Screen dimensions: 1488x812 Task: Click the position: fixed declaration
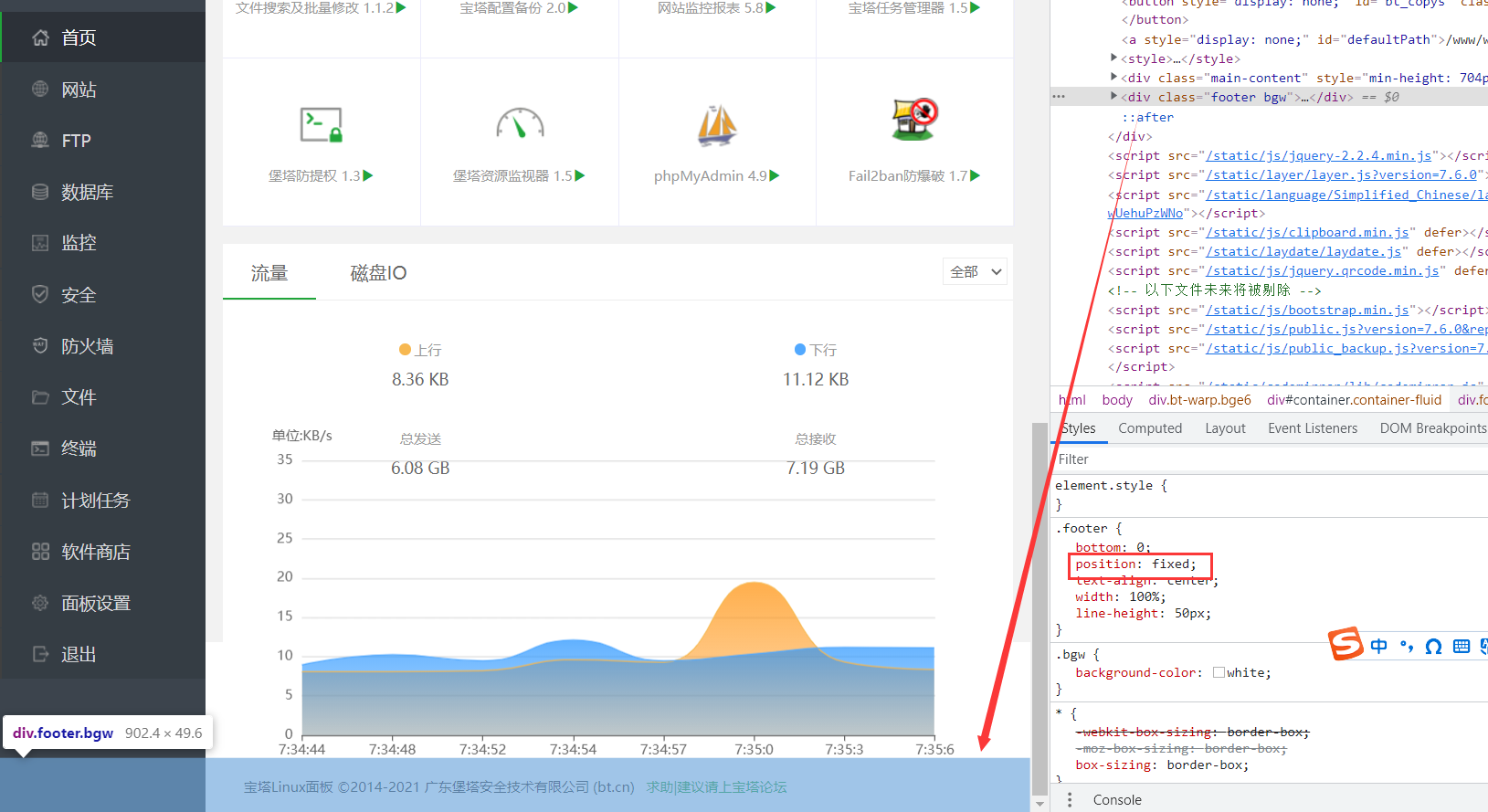pos(1135,564)
